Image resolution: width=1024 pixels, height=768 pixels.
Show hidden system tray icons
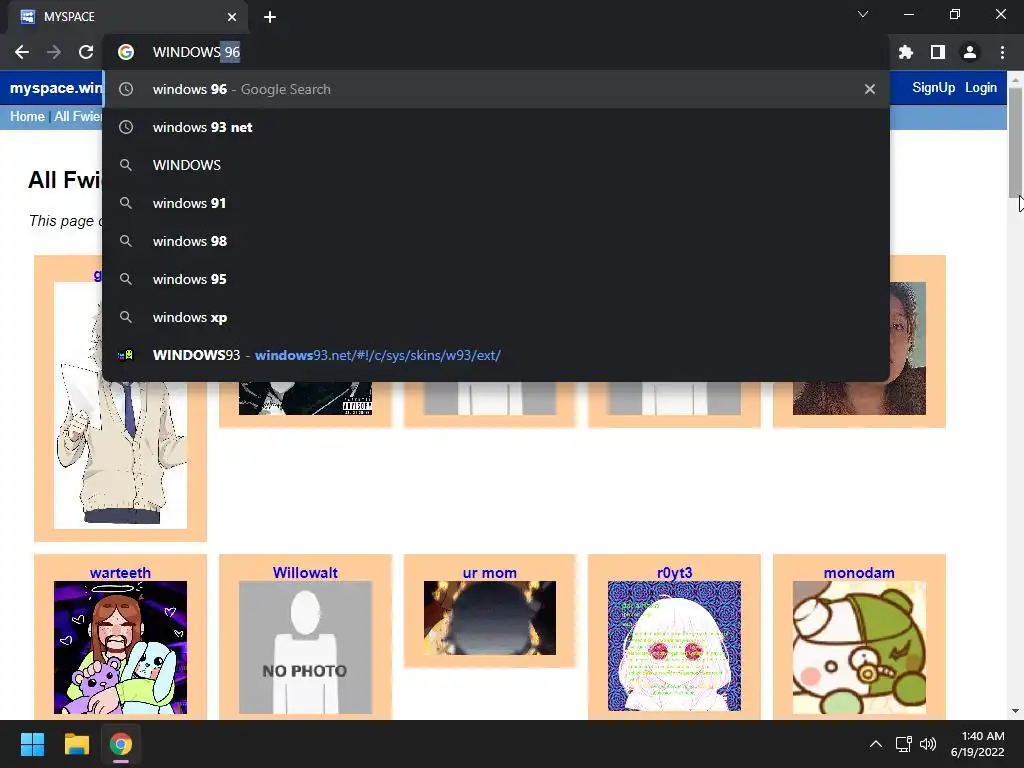point(876,744)
